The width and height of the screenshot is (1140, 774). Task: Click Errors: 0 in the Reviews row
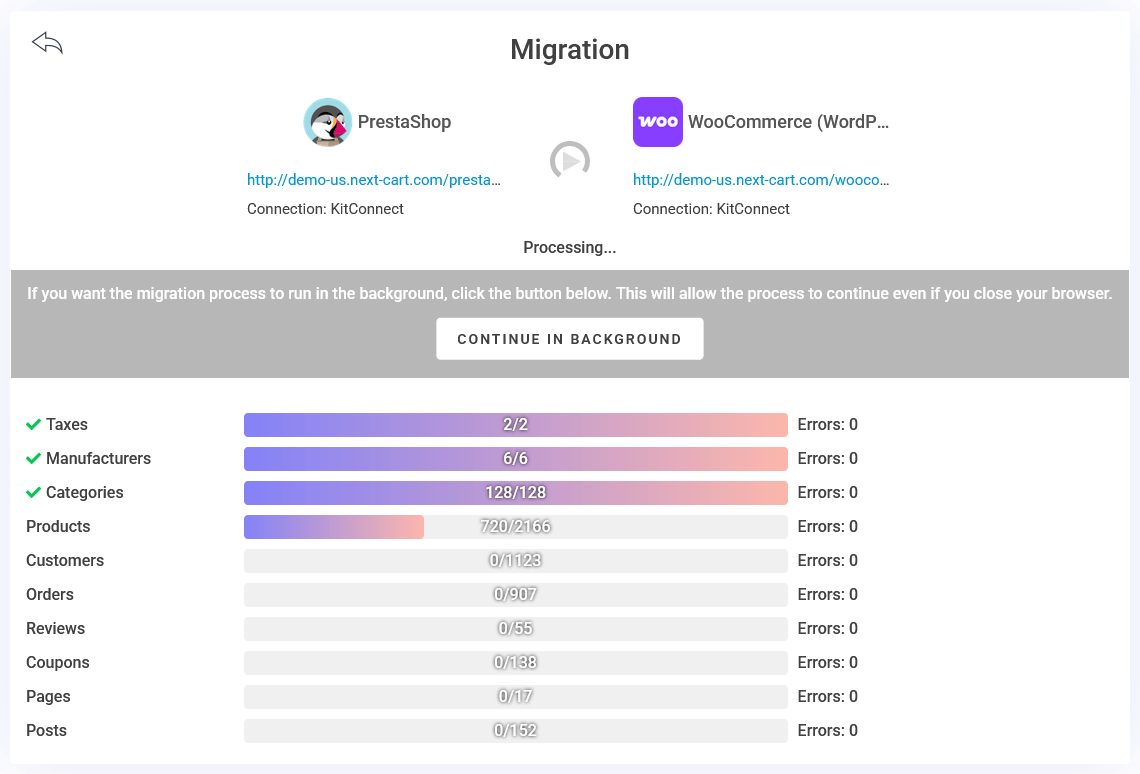click(x=827, y=629)
